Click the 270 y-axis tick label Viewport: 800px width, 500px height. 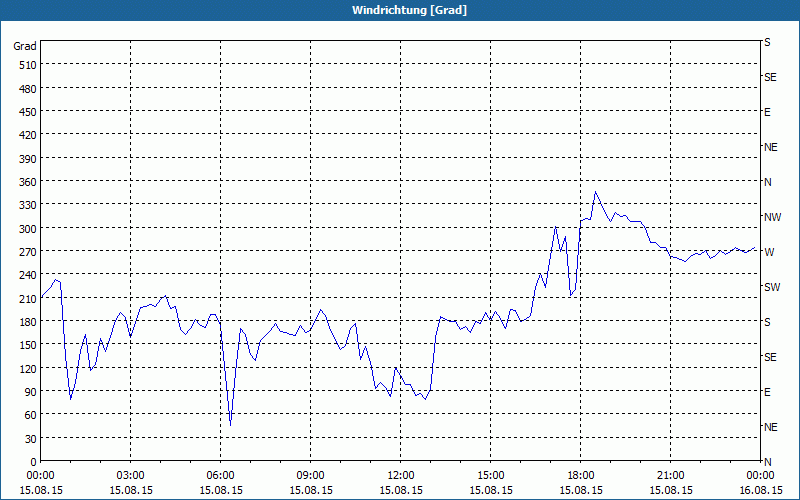(x=25, y=251)
